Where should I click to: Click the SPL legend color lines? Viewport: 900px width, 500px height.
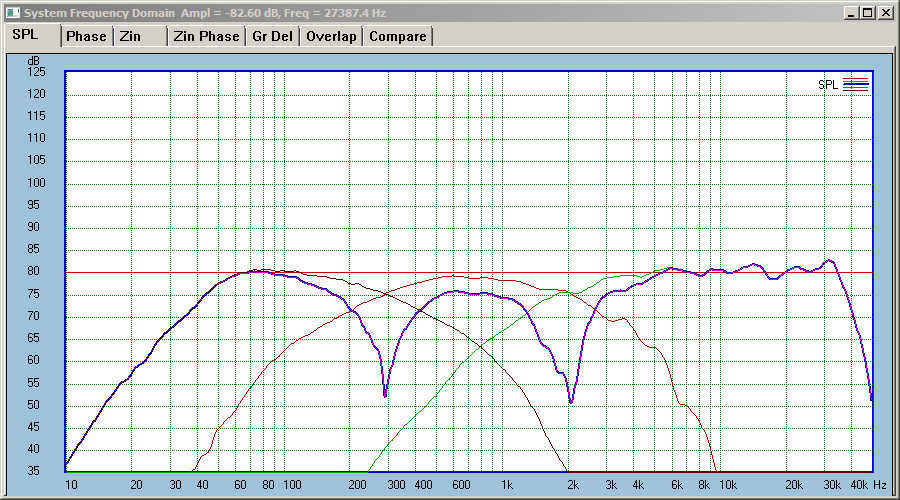pyautogui.click(x=855, y=84)
